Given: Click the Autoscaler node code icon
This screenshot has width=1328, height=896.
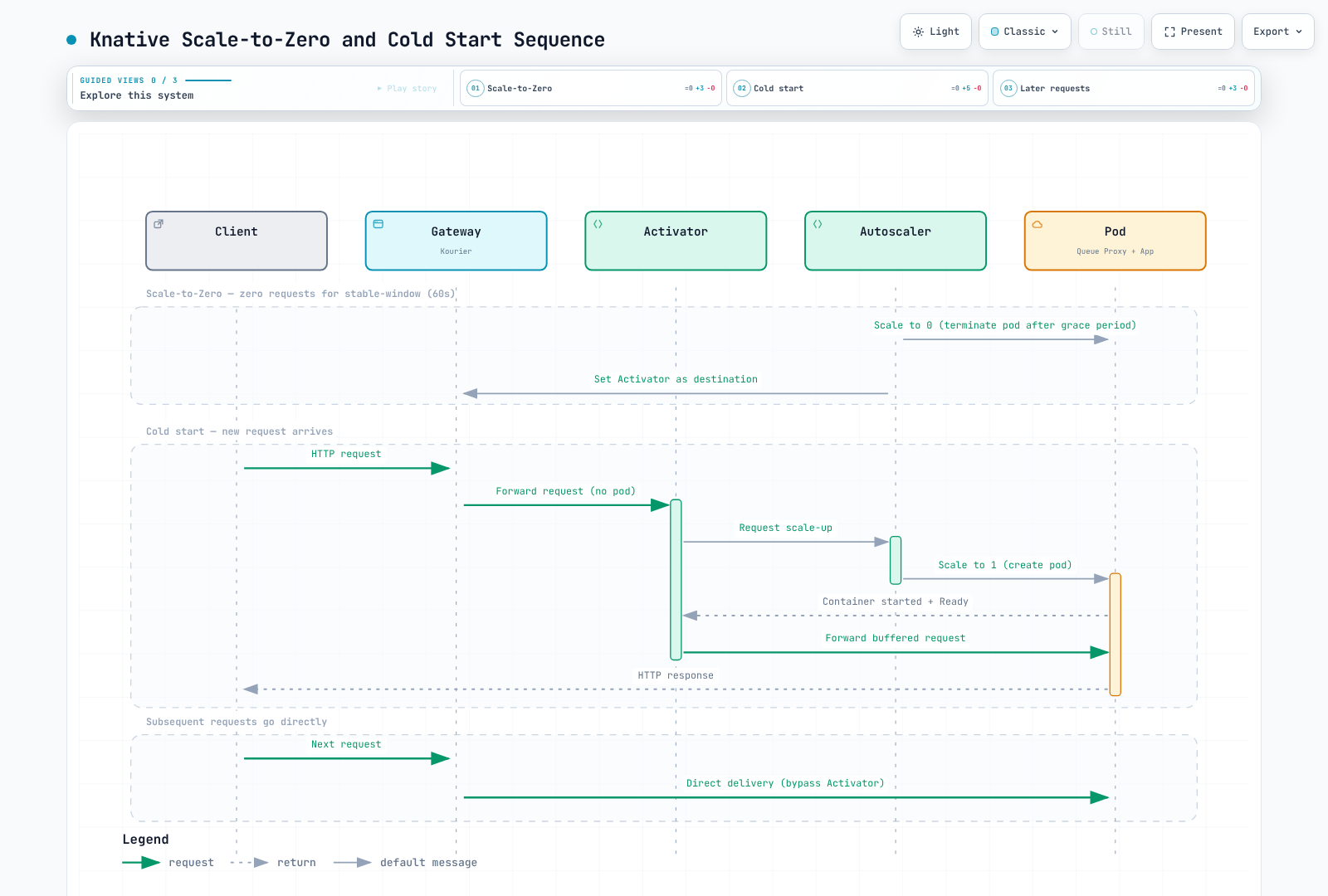Looking at the screenshot, I should [818, 224].
